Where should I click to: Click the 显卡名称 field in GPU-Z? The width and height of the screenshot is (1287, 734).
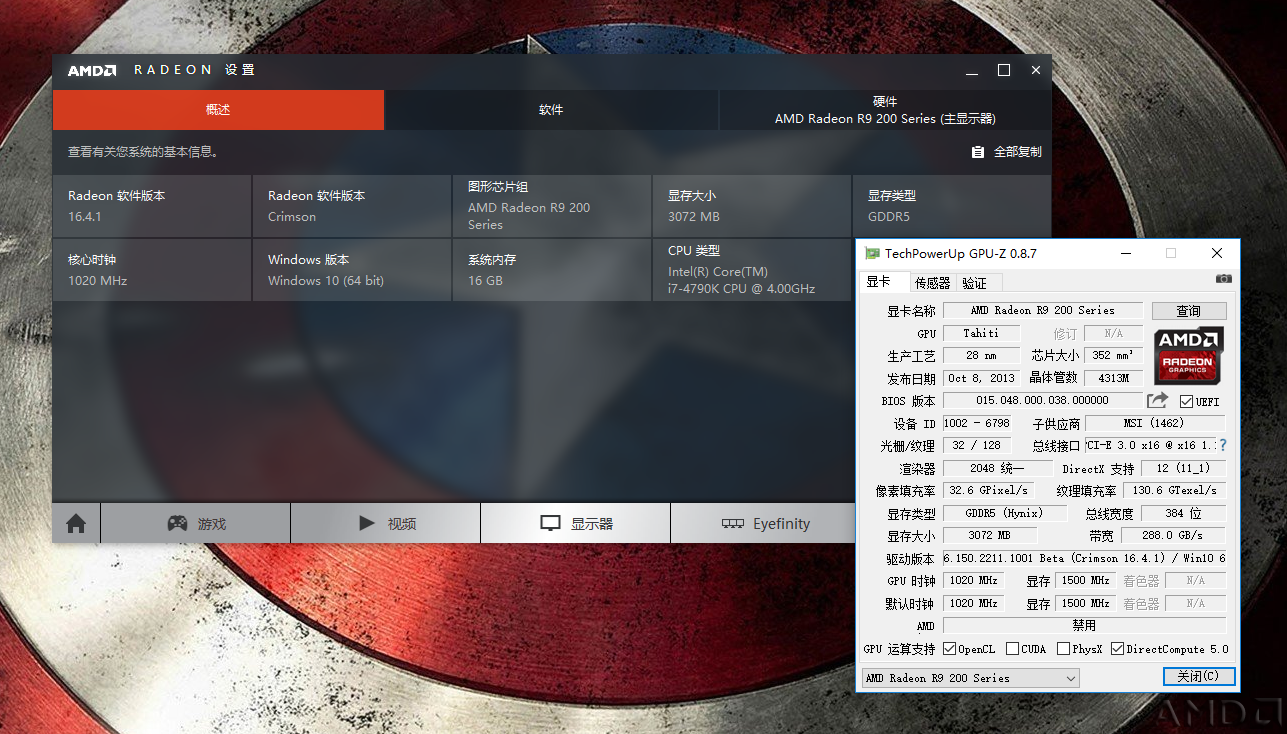pos(1043,311)
